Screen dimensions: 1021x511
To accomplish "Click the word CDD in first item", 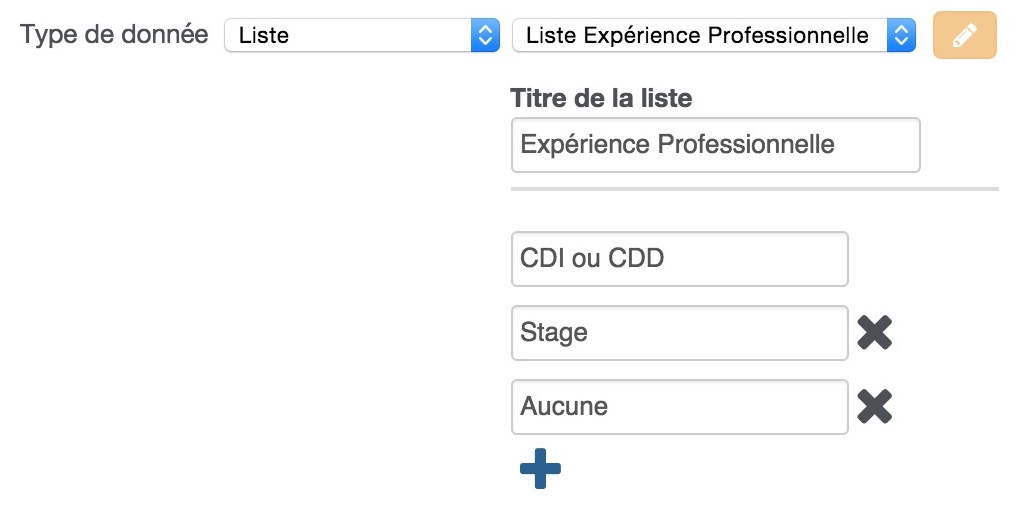I will pyautogui.click(x=636, y=258).
